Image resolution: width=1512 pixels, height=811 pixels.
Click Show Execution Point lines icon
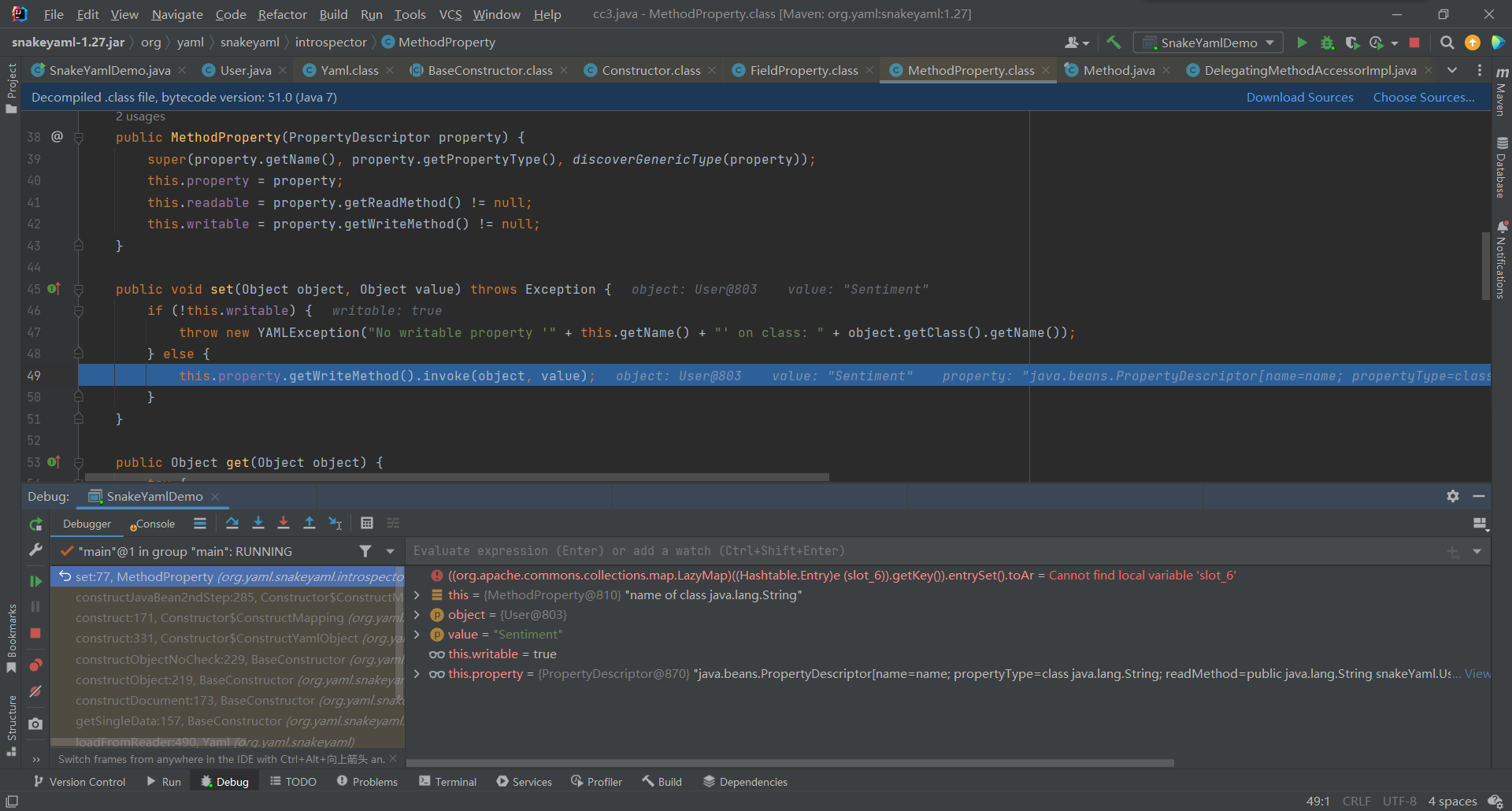[x=200, y=523]
